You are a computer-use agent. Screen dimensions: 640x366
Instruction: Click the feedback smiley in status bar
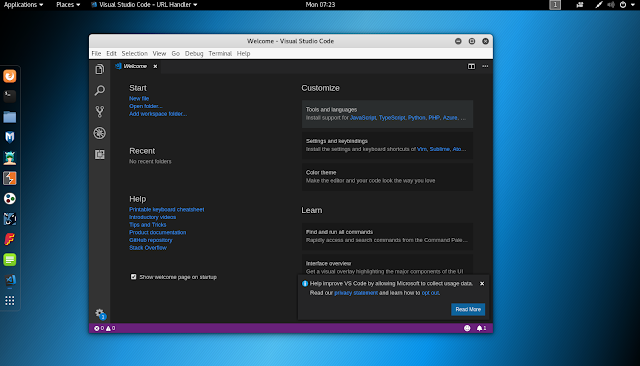click(467, 328)
